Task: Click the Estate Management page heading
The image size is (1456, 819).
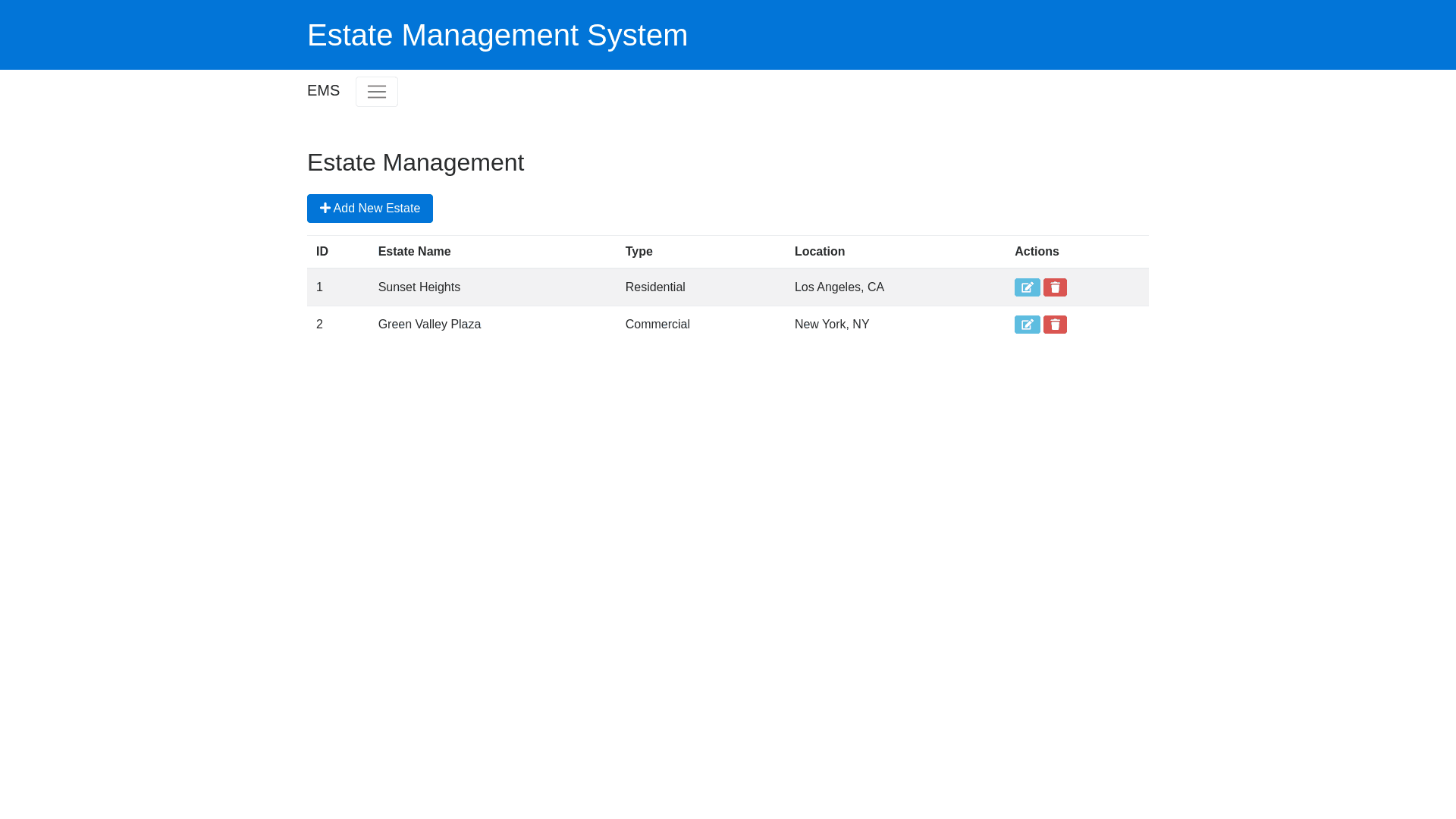Action: point(415,162)
